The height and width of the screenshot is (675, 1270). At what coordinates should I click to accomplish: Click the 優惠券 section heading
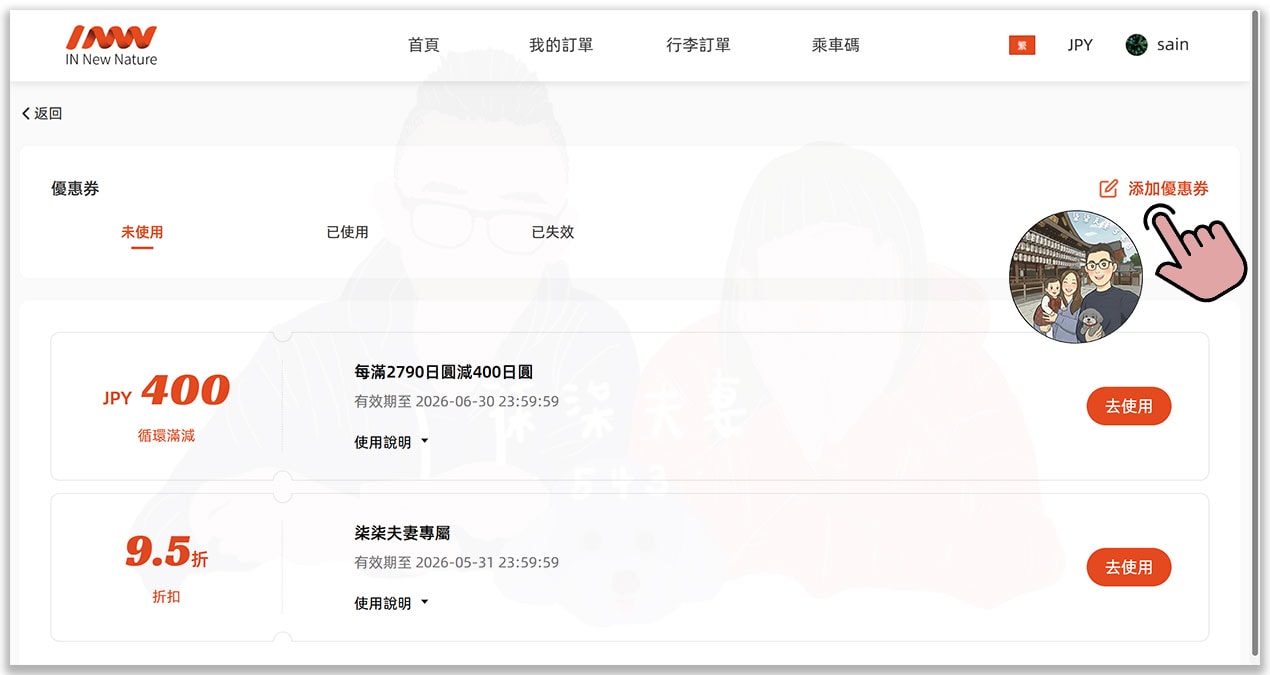pos(75,189)
